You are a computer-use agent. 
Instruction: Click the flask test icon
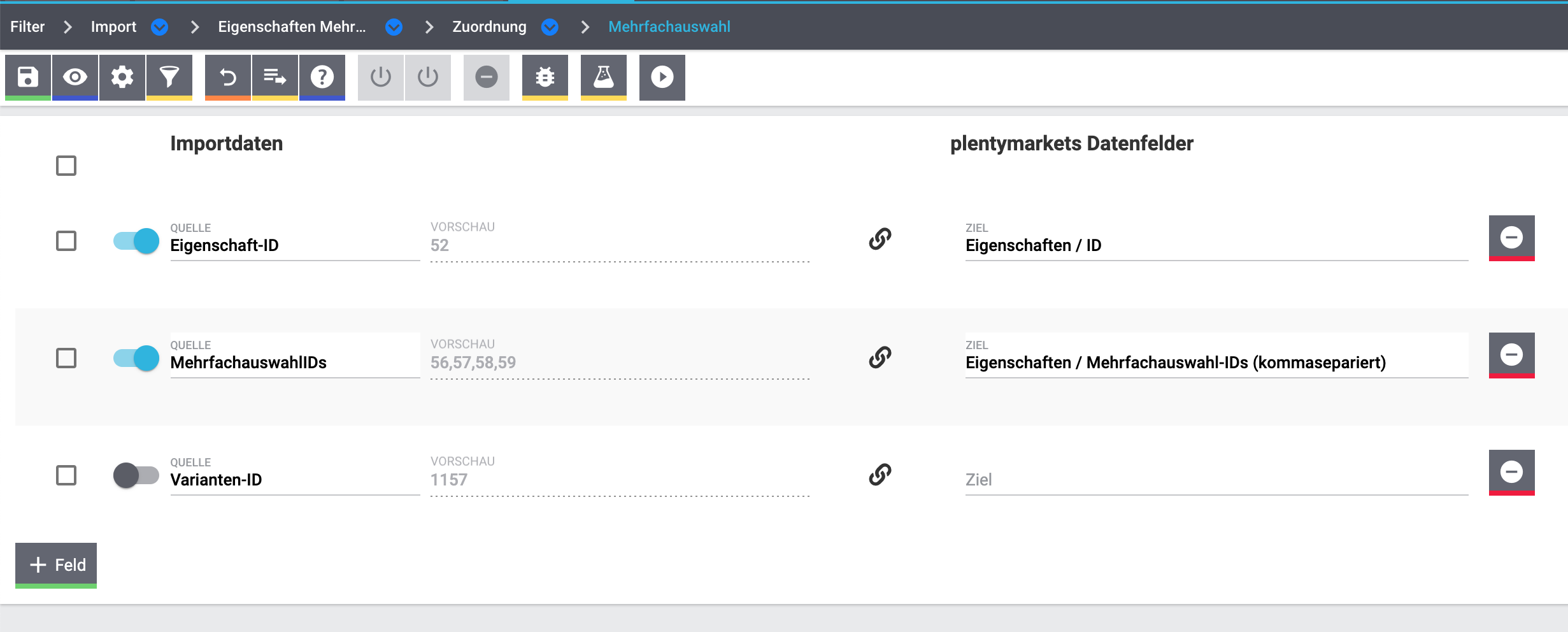click(x=604, y=77)
